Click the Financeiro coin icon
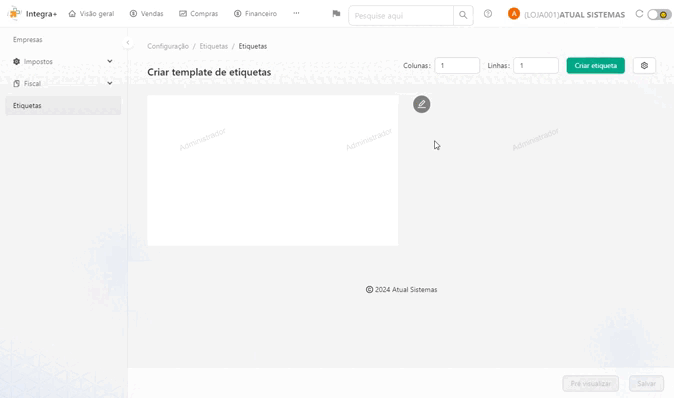This screenshot has height=398, width=674. click(x=237, y=14)
